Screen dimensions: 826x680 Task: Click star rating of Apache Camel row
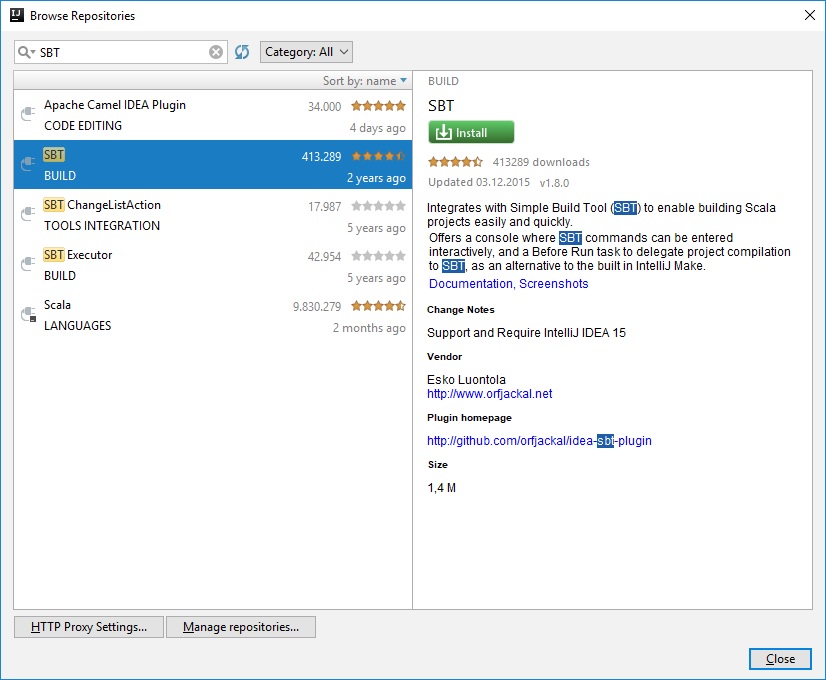(378, 106)
